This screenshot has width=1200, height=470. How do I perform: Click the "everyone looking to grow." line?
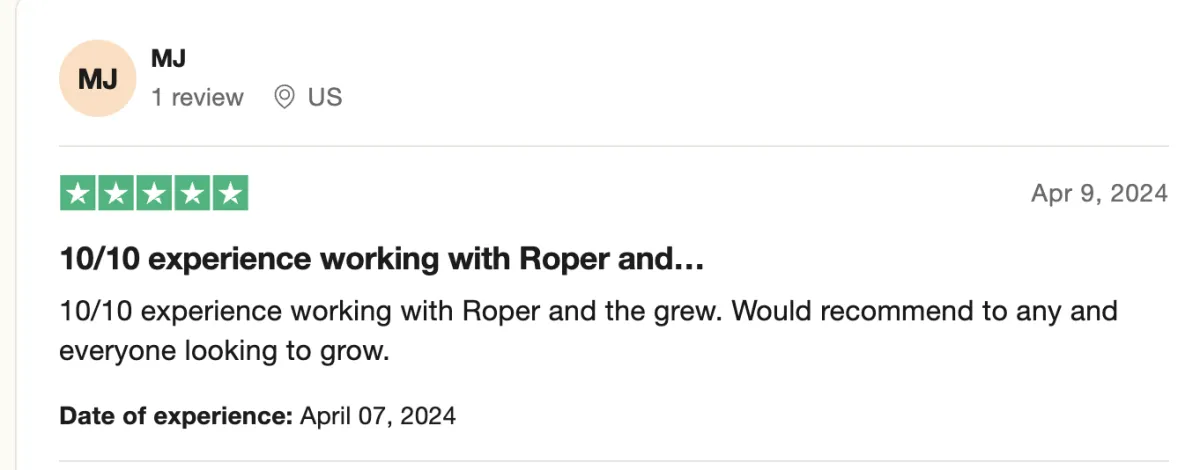tap(223, 351)
